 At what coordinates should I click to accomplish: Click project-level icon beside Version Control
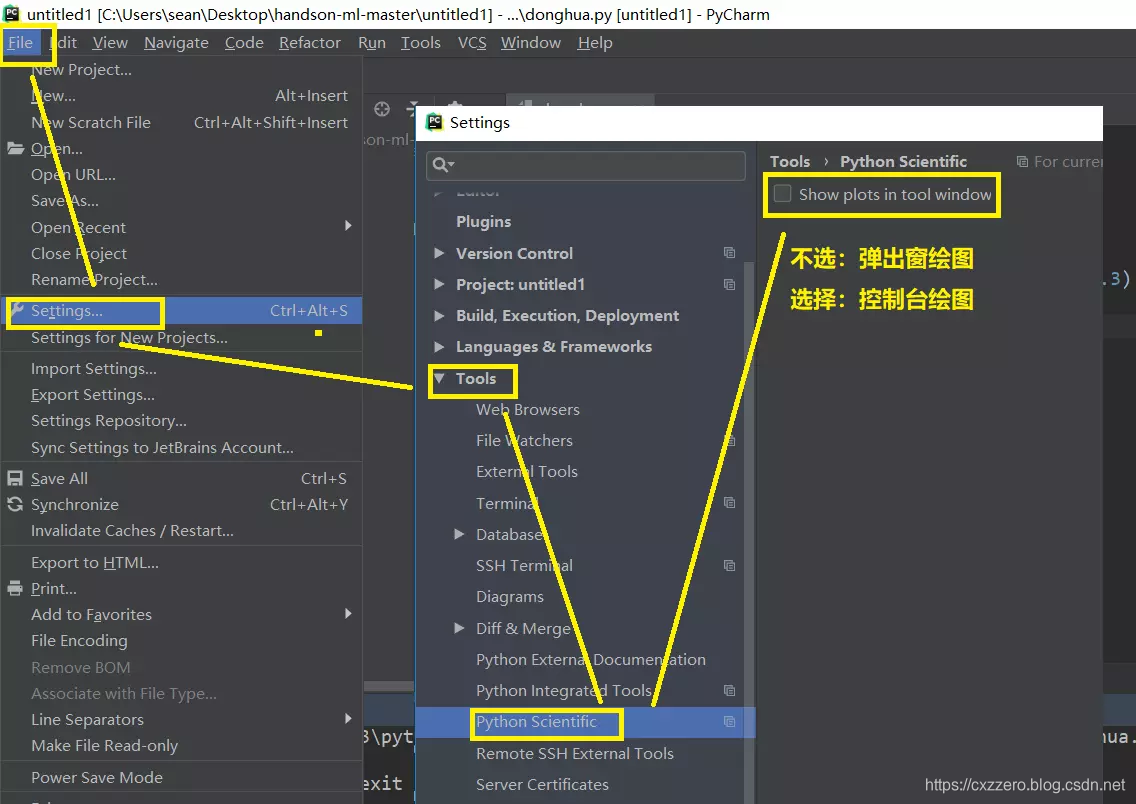pos(730,253)
